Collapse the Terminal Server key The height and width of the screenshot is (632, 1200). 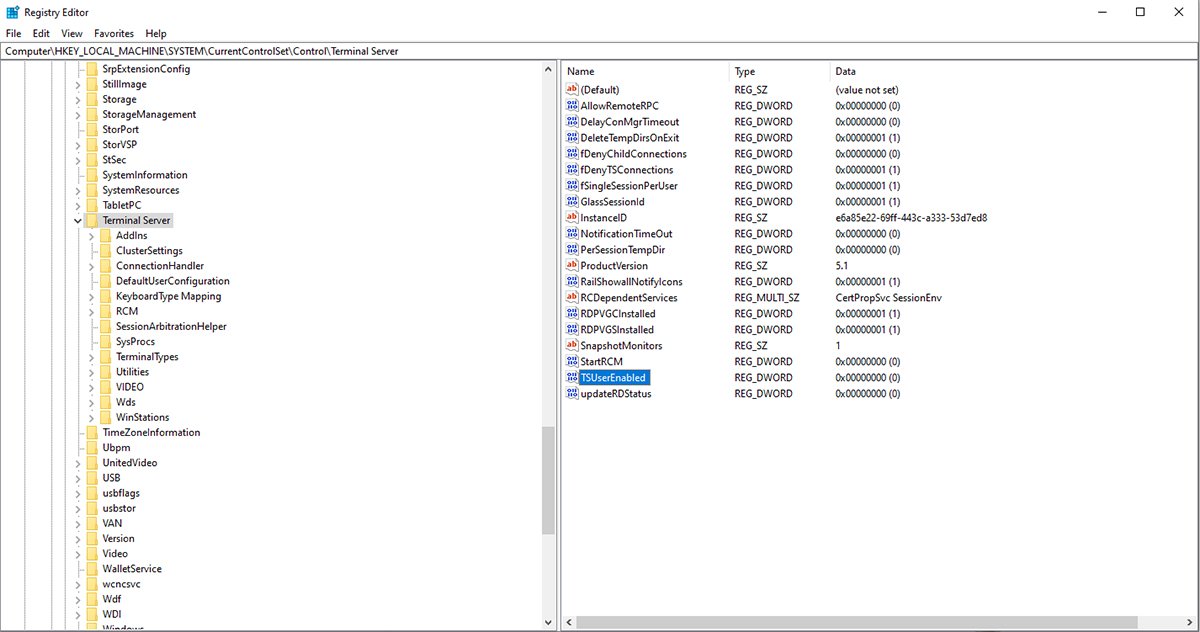77,220
